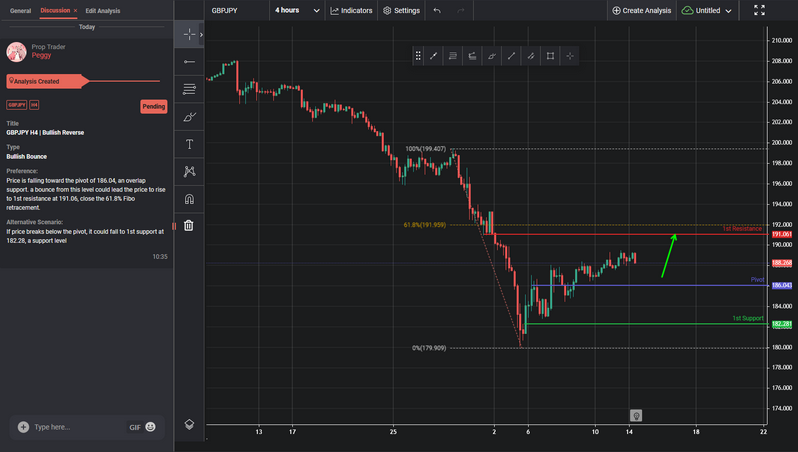Open the Edit Analysis tab

[103, 11]
